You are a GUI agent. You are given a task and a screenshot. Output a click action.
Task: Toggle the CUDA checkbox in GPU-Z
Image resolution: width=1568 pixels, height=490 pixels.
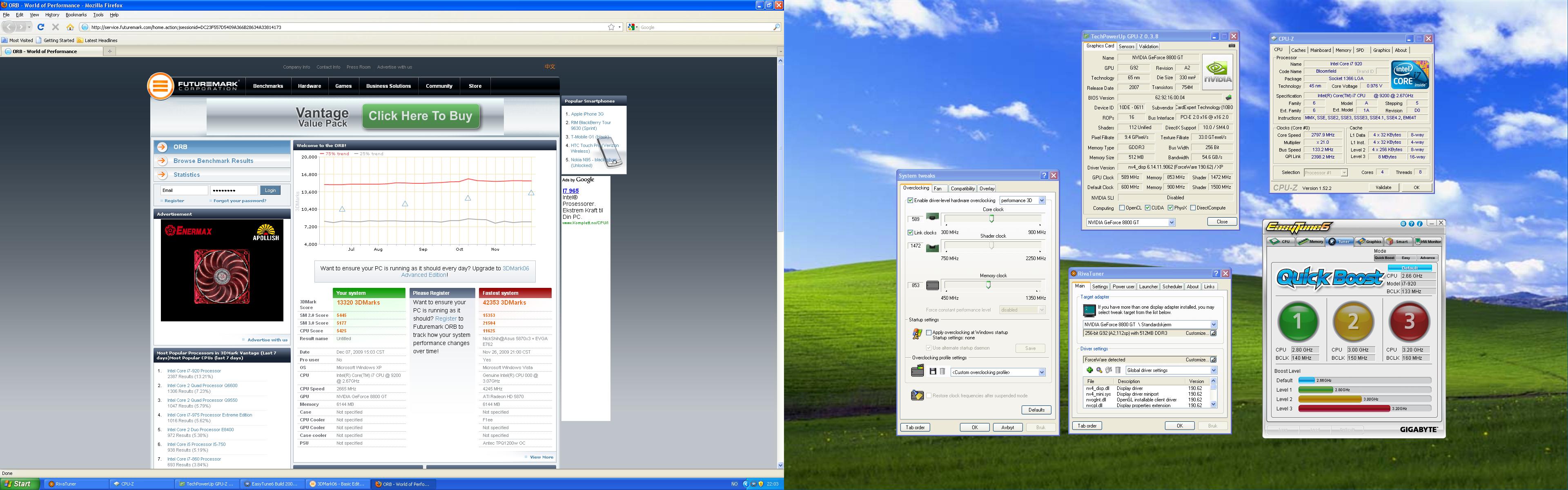click(1147, 207)
